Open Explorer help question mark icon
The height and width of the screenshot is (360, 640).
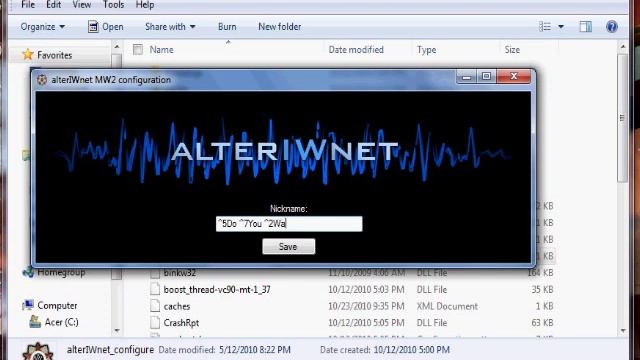612,27
